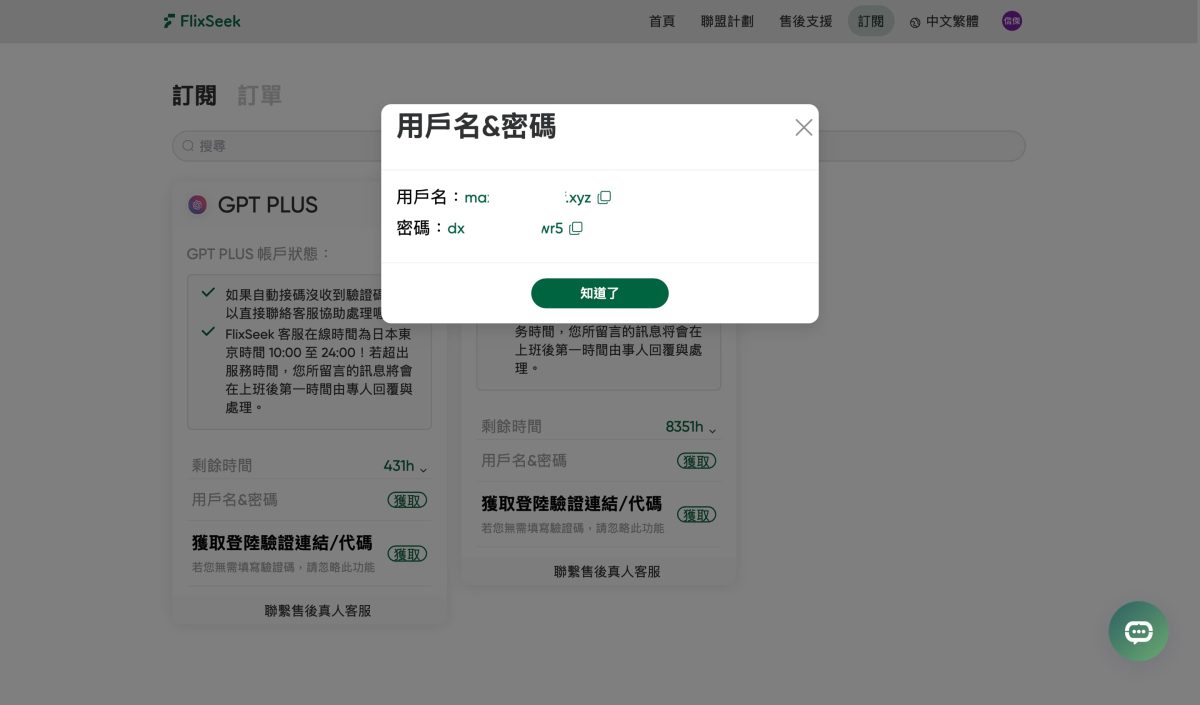Image resolution: width=1200 pixels, height=705 pixels.
Task: Click the GPT PLUS 帳戶狀態 label
Action: tap(259, 254)
